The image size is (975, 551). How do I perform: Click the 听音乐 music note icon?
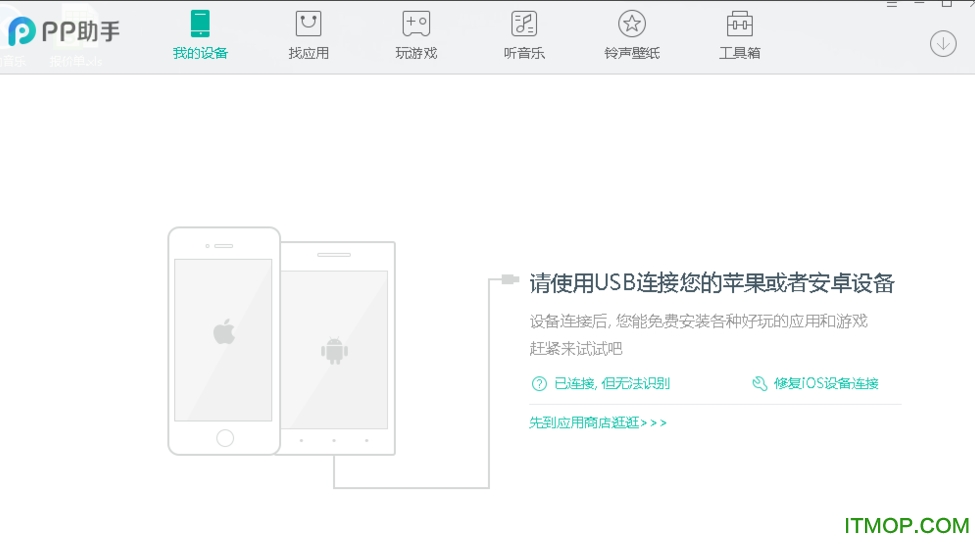pyautogui.click(x=523, y=24)
